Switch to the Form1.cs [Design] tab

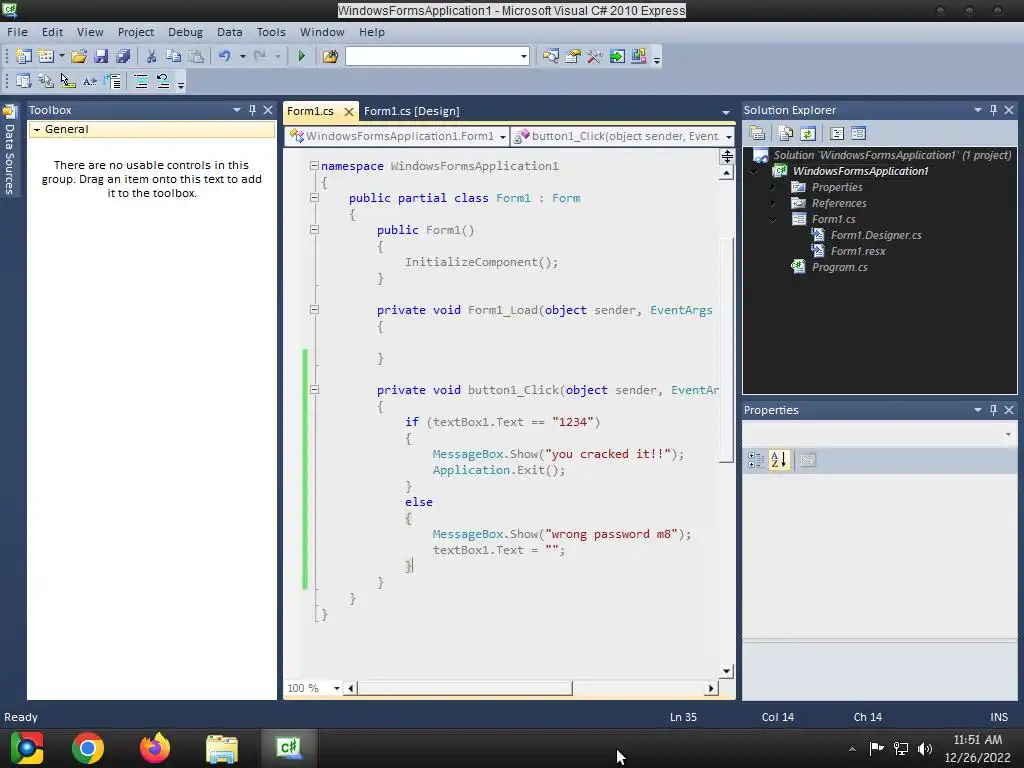click(x=411, y=111)
